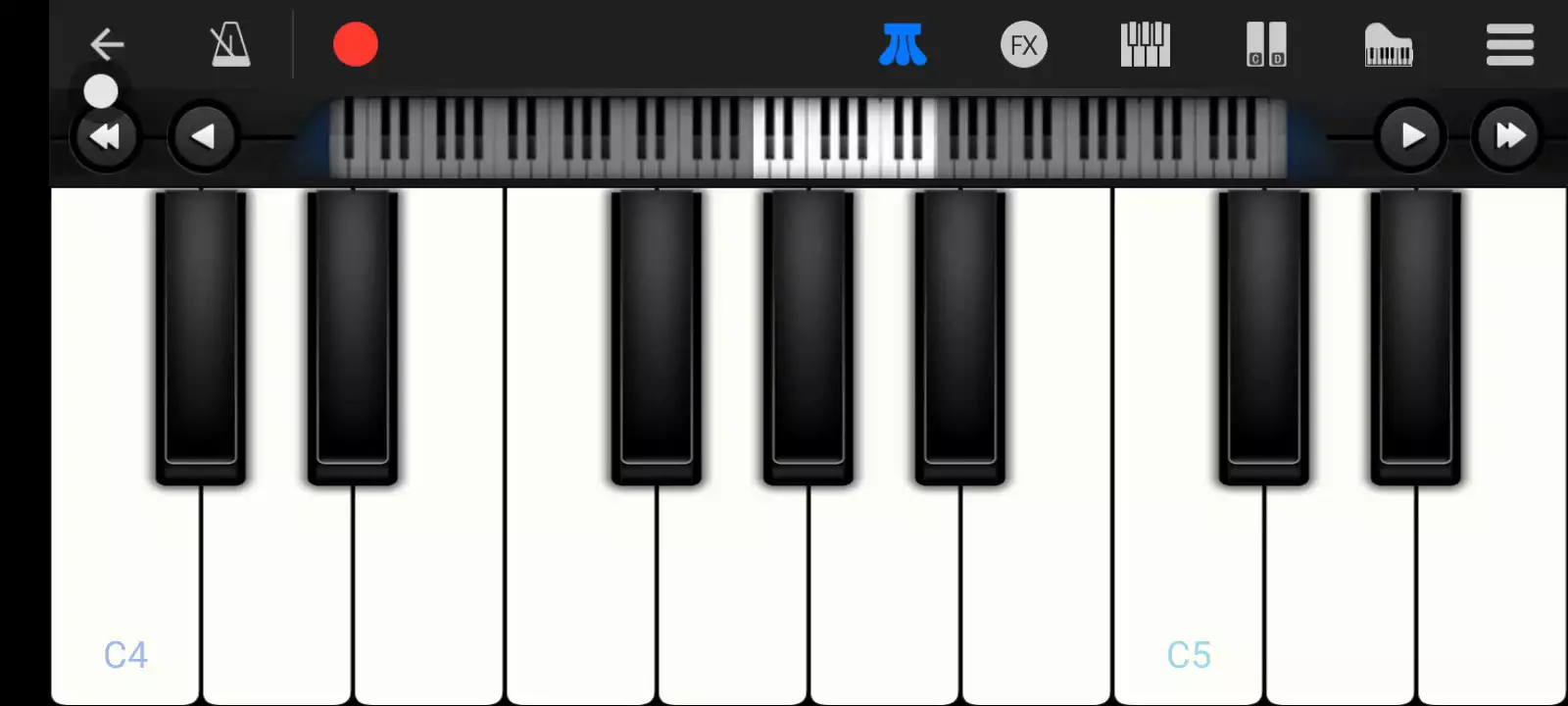Click the highlighted range on mini keyboard

point(844,137)
